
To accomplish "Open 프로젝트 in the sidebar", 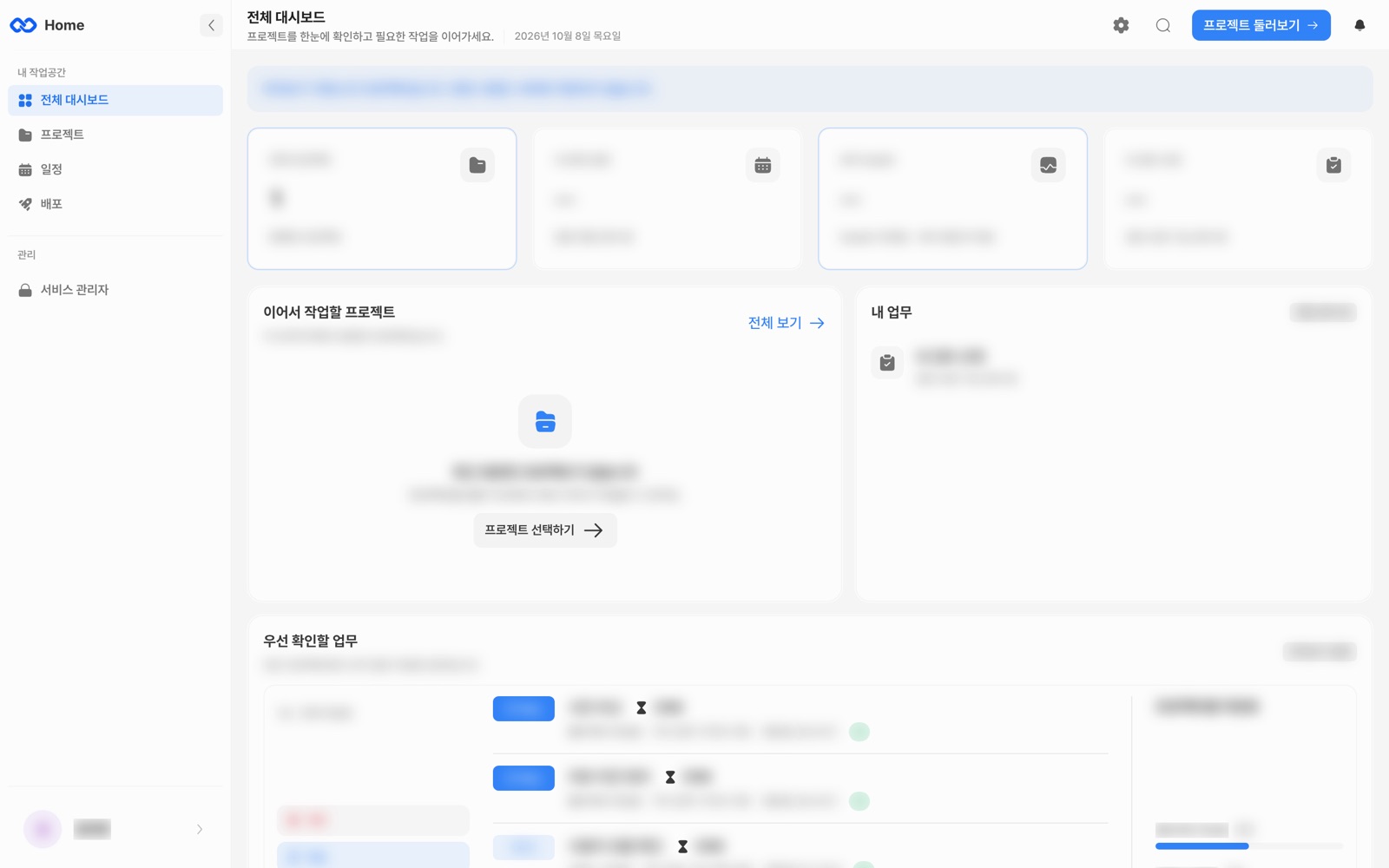I will 115,135.
